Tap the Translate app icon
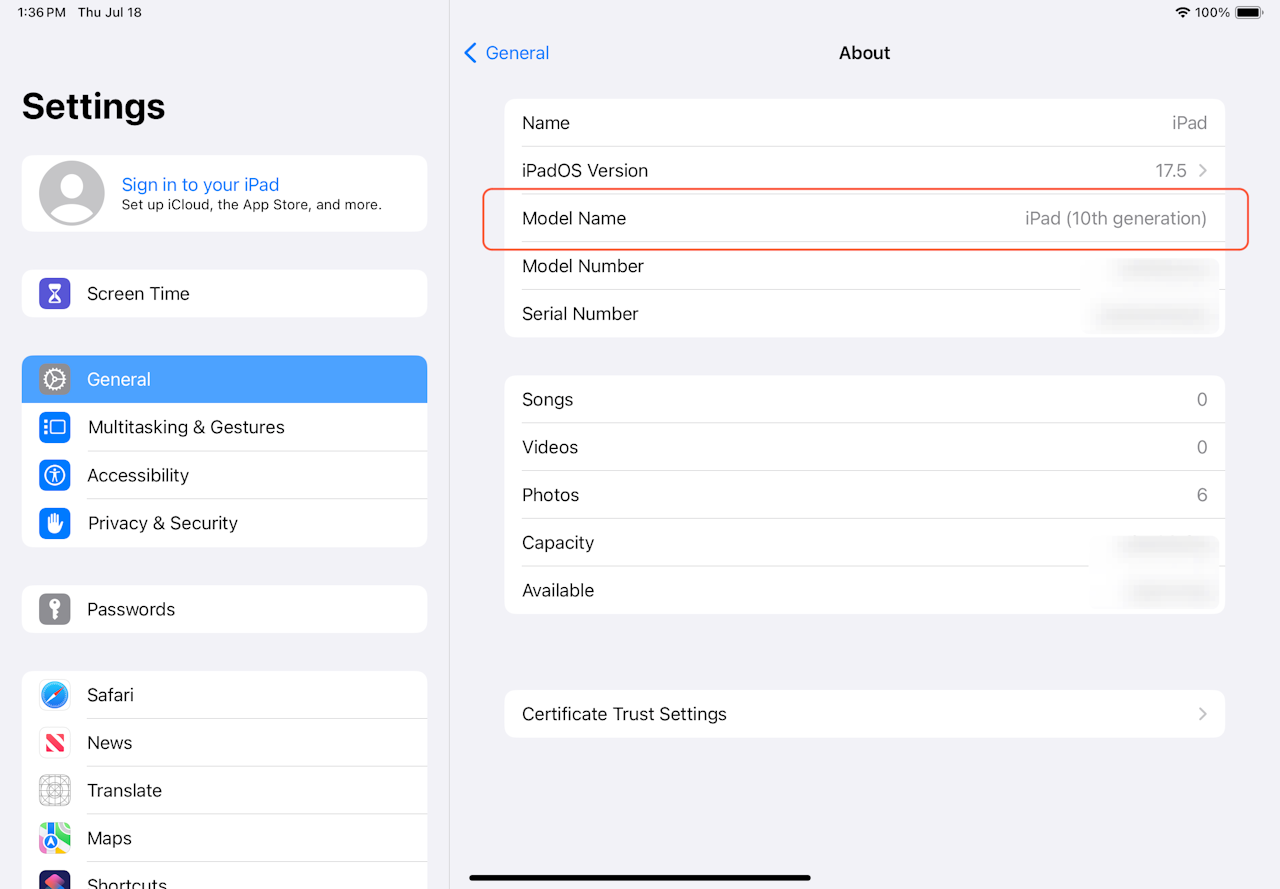Image resolution: width=1280 pixels, height=889 pixels. pyautogui.click(x=55, y=790)
